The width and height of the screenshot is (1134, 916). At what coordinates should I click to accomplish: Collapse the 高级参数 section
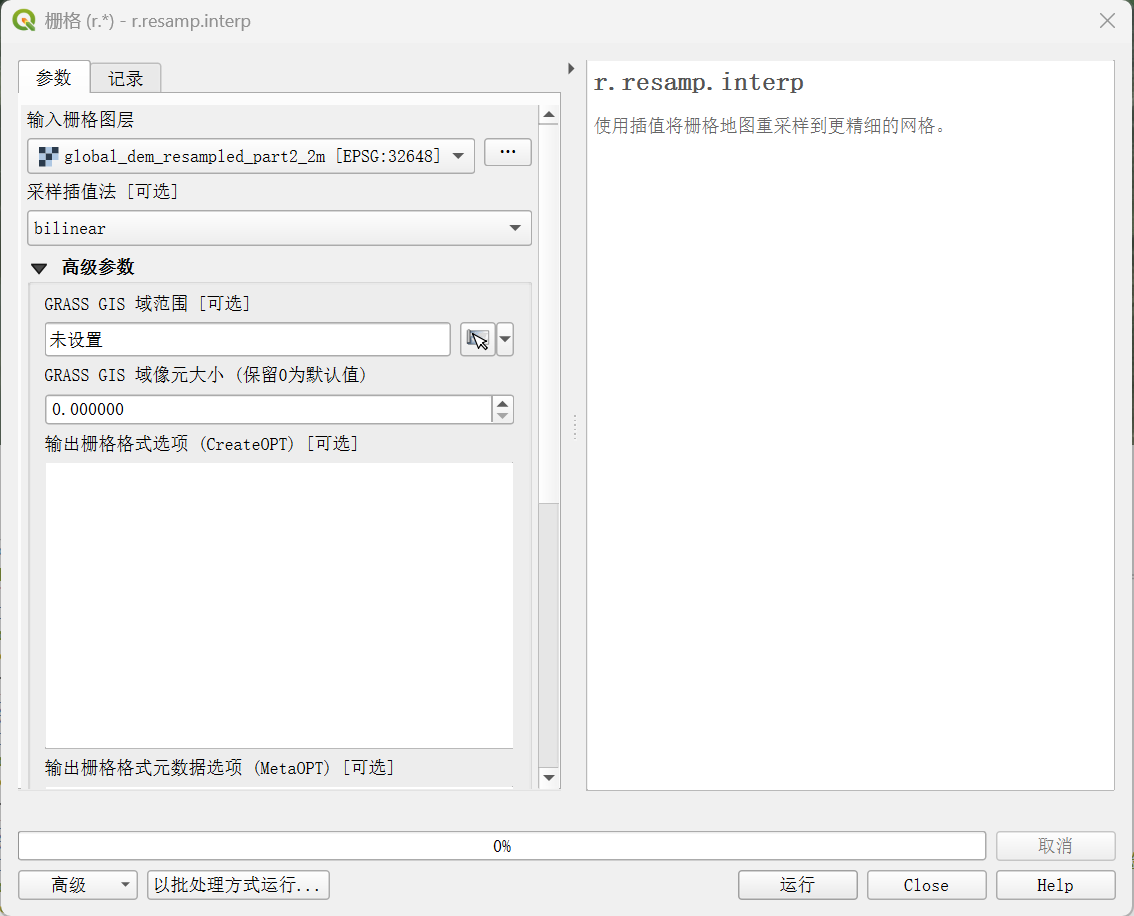click(39, 268)
